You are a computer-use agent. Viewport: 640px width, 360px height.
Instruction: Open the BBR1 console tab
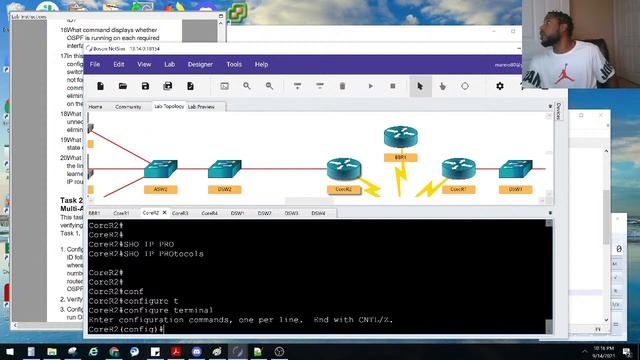(94, 213)
